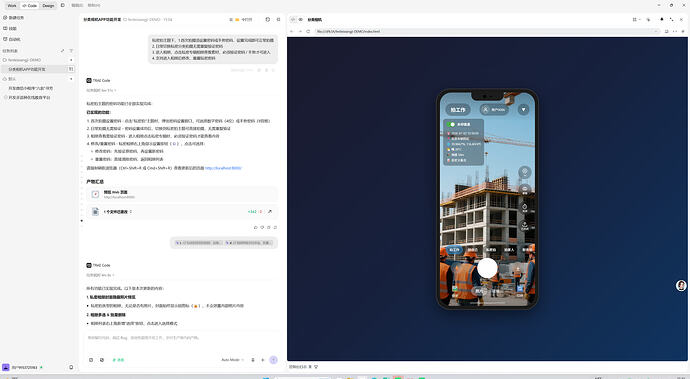This screenshot has height=379, width=690.
Task: Click the first quoted chip in second user message
Action: pos(199,243)
